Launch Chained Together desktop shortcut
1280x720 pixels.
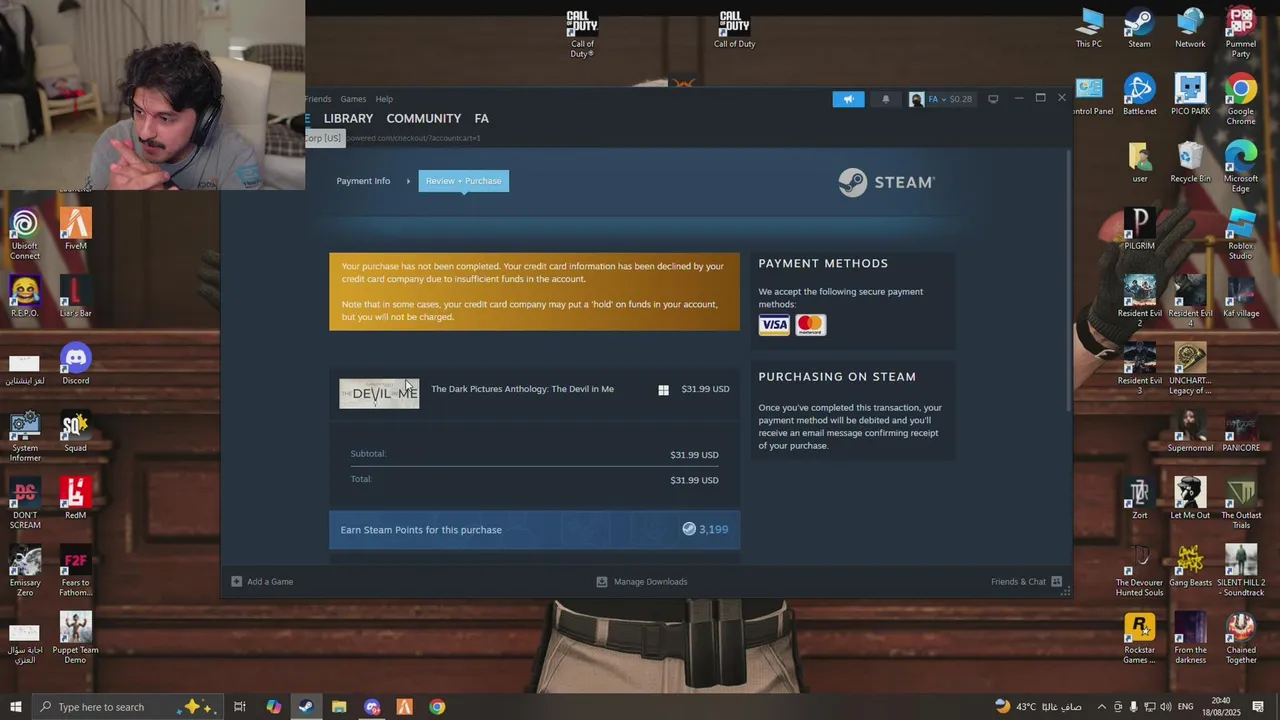(x=1241, y=639)
